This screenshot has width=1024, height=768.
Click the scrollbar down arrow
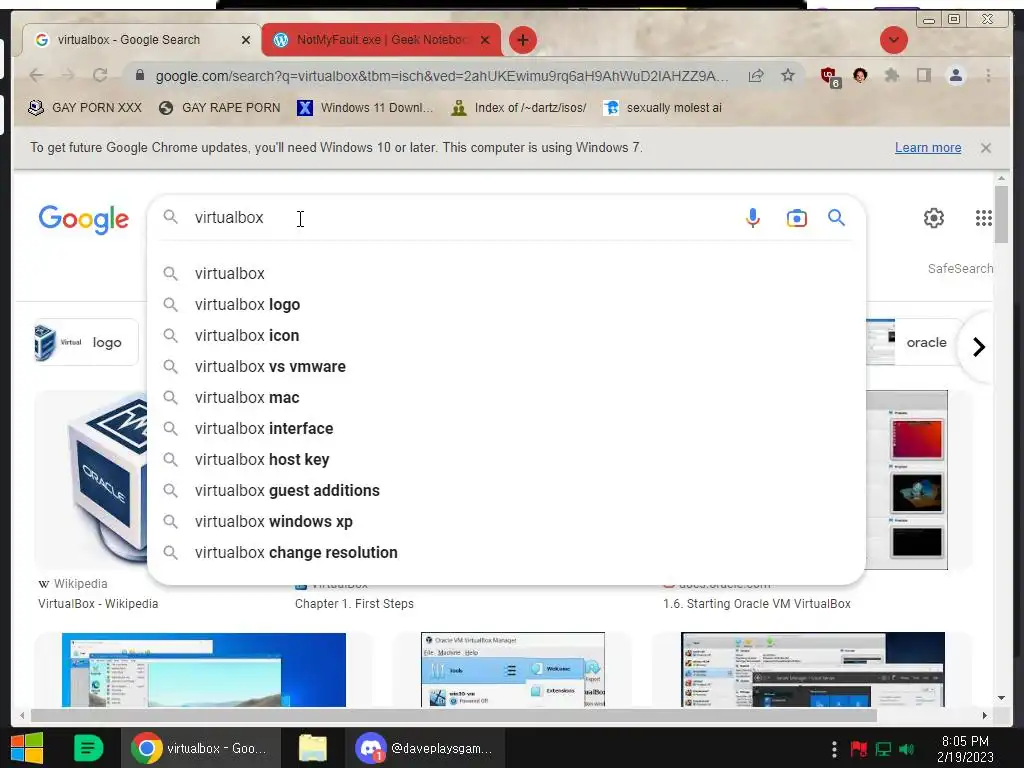point(1001,698)
